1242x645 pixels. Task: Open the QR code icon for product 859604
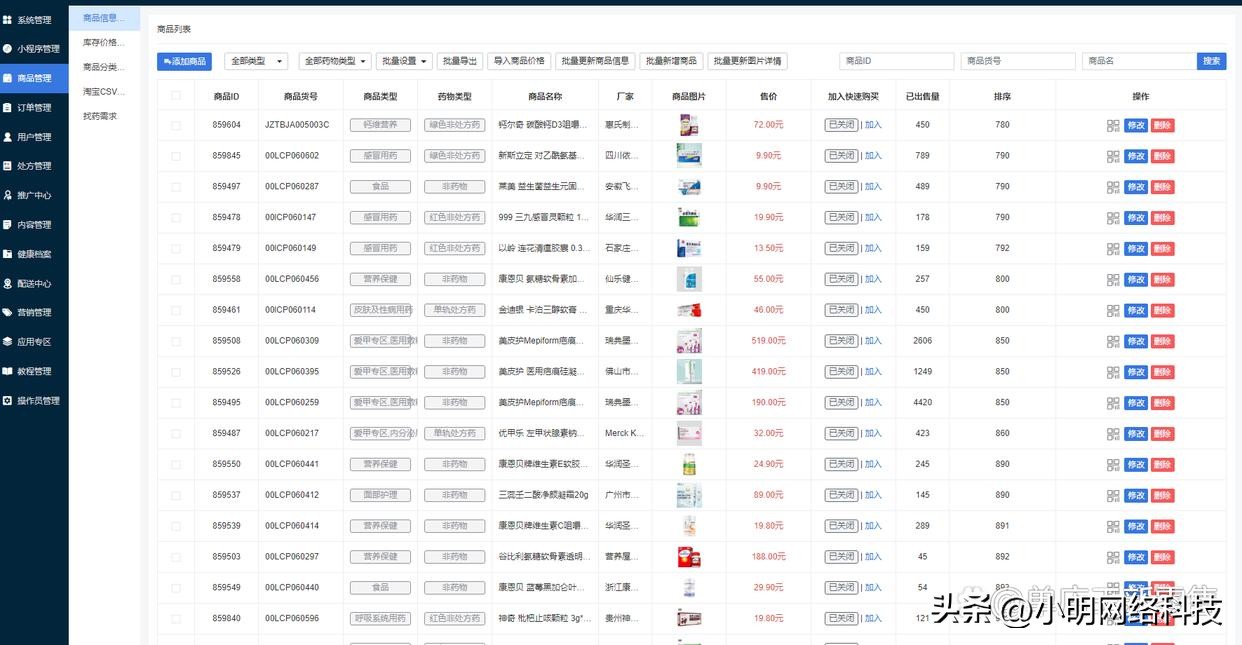tap(1112, 124)
